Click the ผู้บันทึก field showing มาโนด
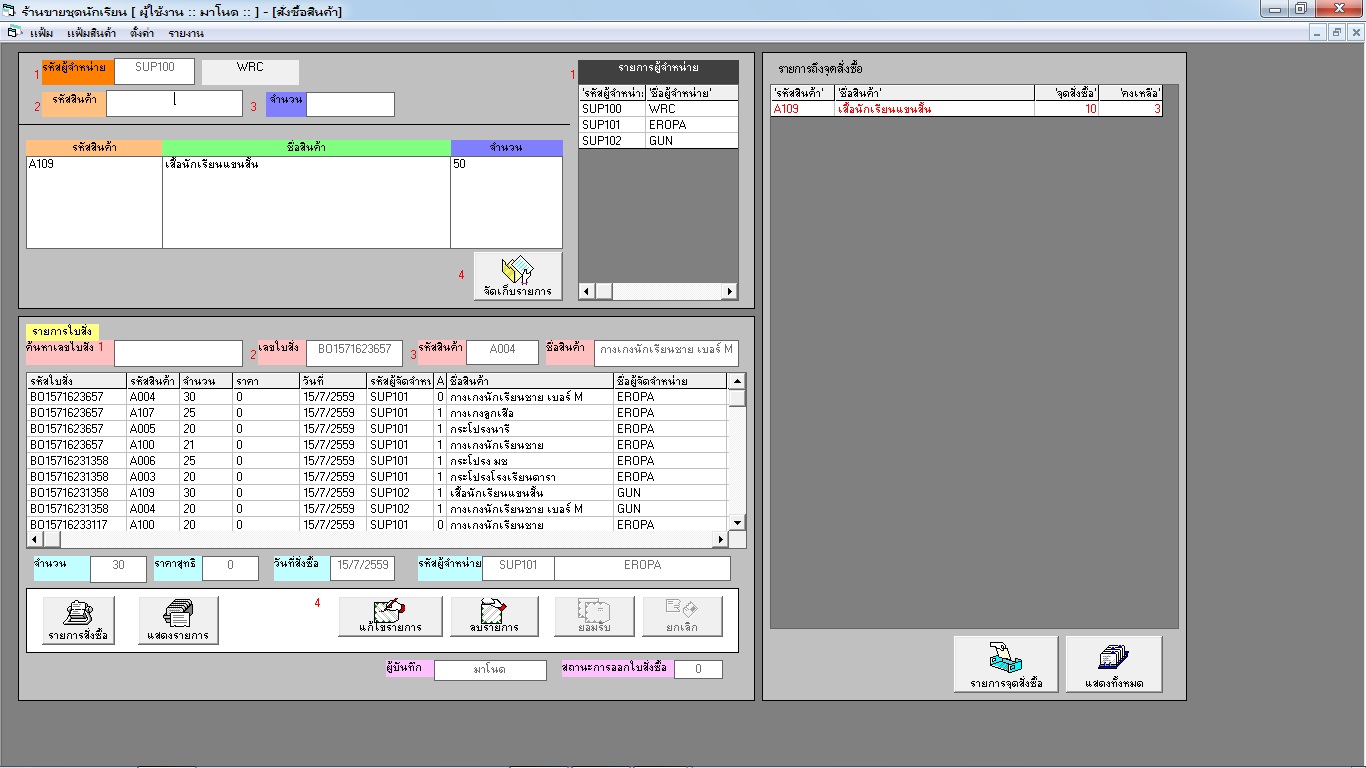Viewport: 1366px width, 768px height. 490,670
